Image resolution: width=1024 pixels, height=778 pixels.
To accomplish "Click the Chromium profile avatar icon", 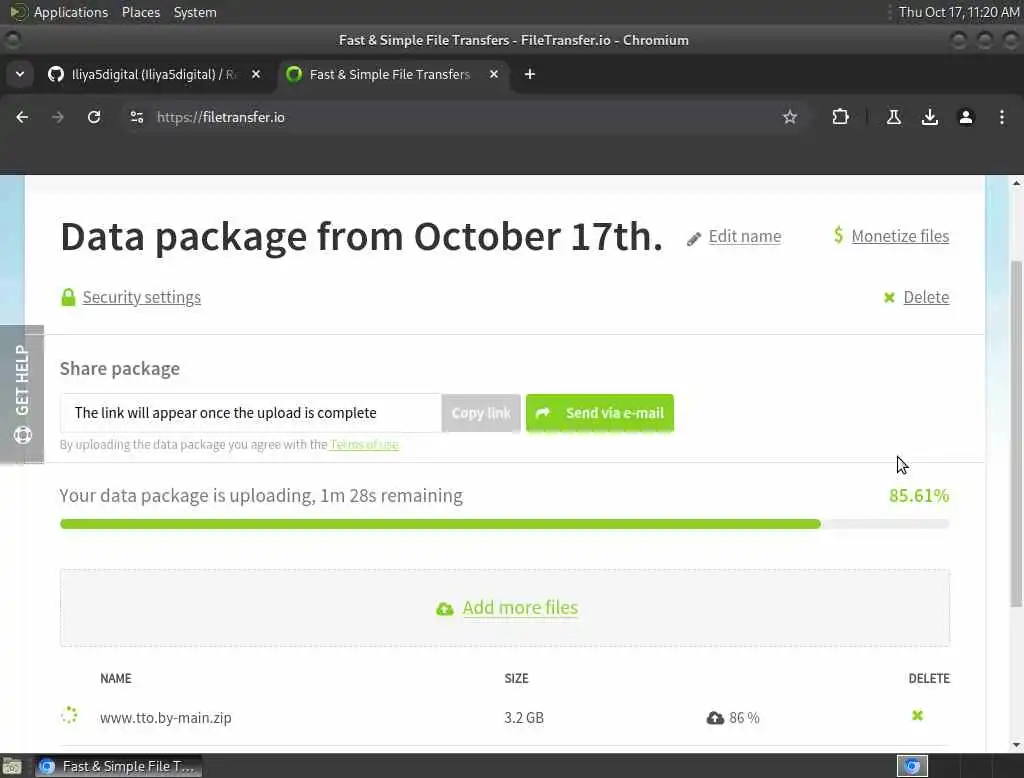I will 966,117.
